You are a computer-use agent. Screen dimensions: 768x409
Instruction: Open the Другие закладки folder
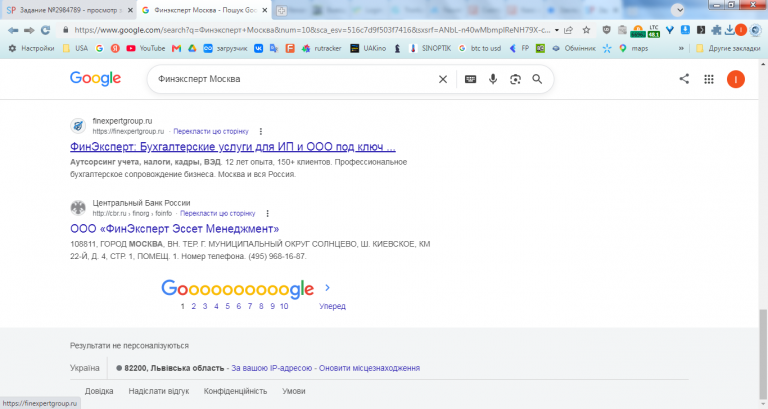coord(728,48)
